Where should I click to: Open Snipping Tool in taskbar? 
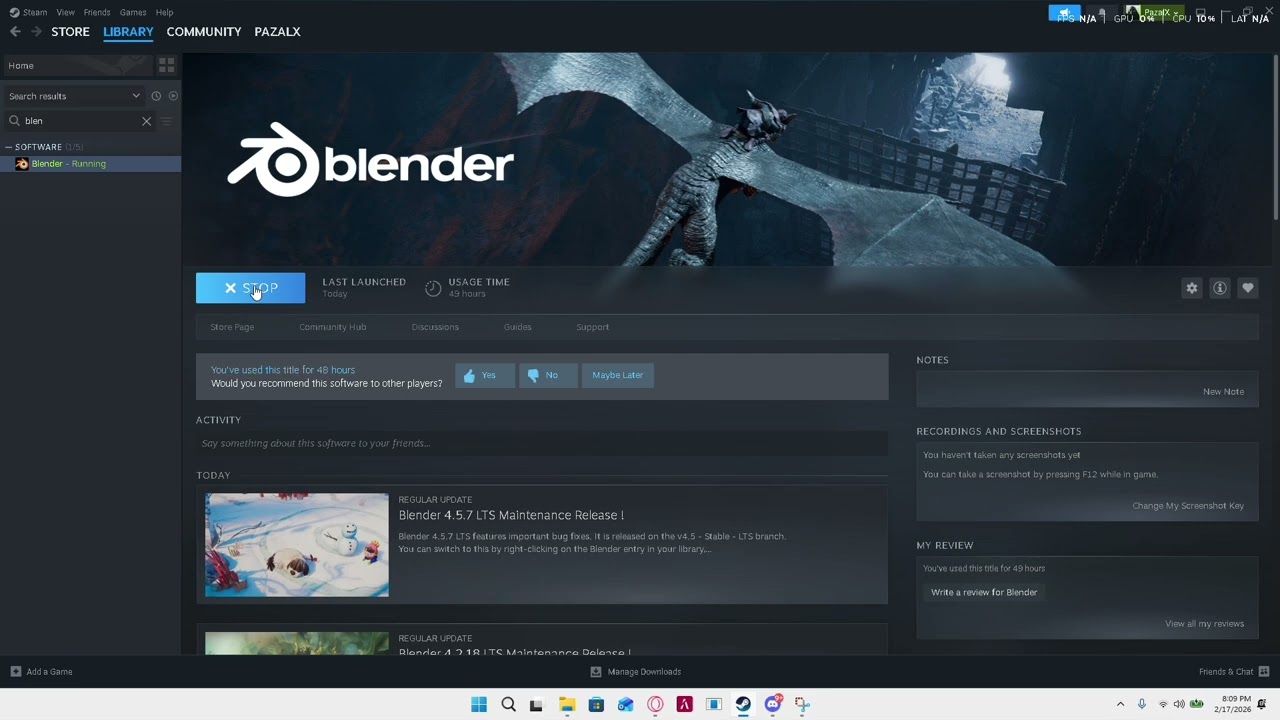pyautogui.click(x=802, y=705)
